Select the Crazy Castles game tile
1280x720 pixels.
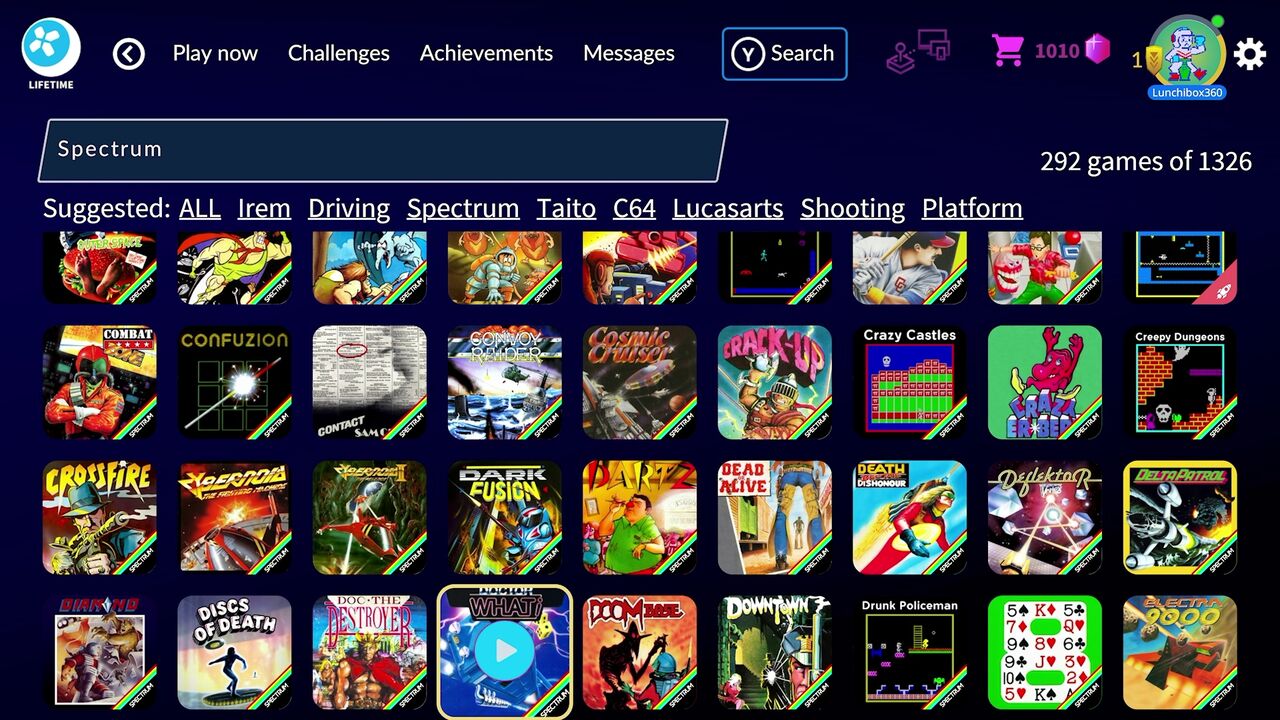910,382
